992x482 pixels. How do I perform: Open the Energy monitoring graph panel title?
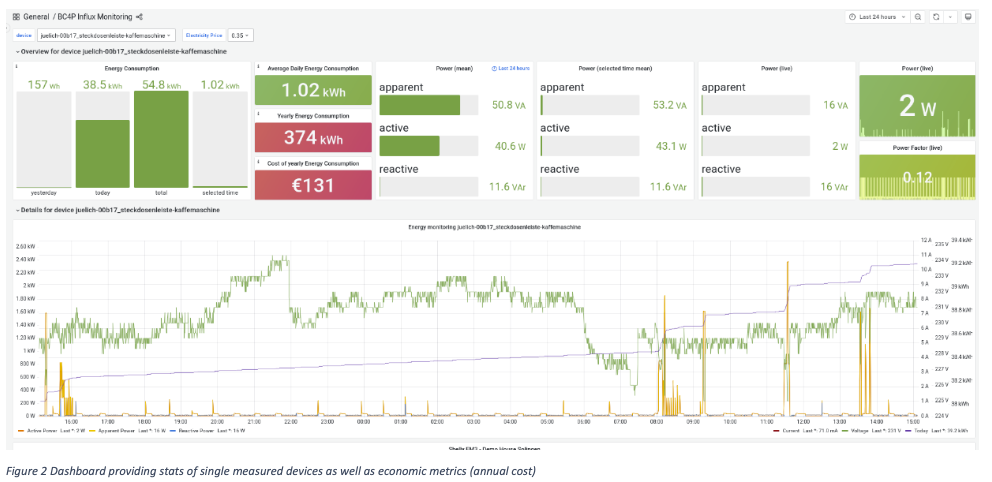[495, 226]
